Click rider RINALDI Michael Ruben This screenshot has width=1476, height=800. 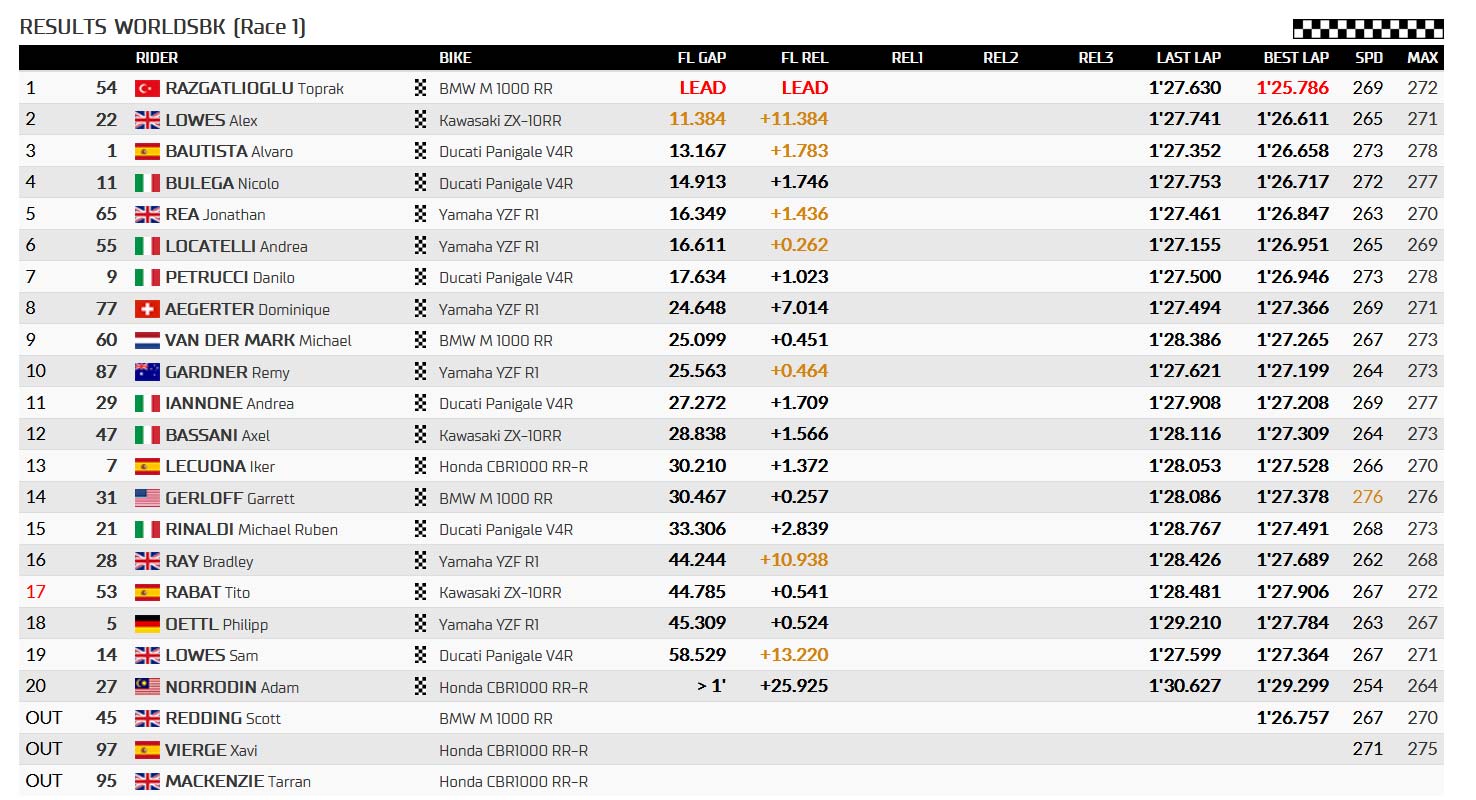click(x=251, y=529)
